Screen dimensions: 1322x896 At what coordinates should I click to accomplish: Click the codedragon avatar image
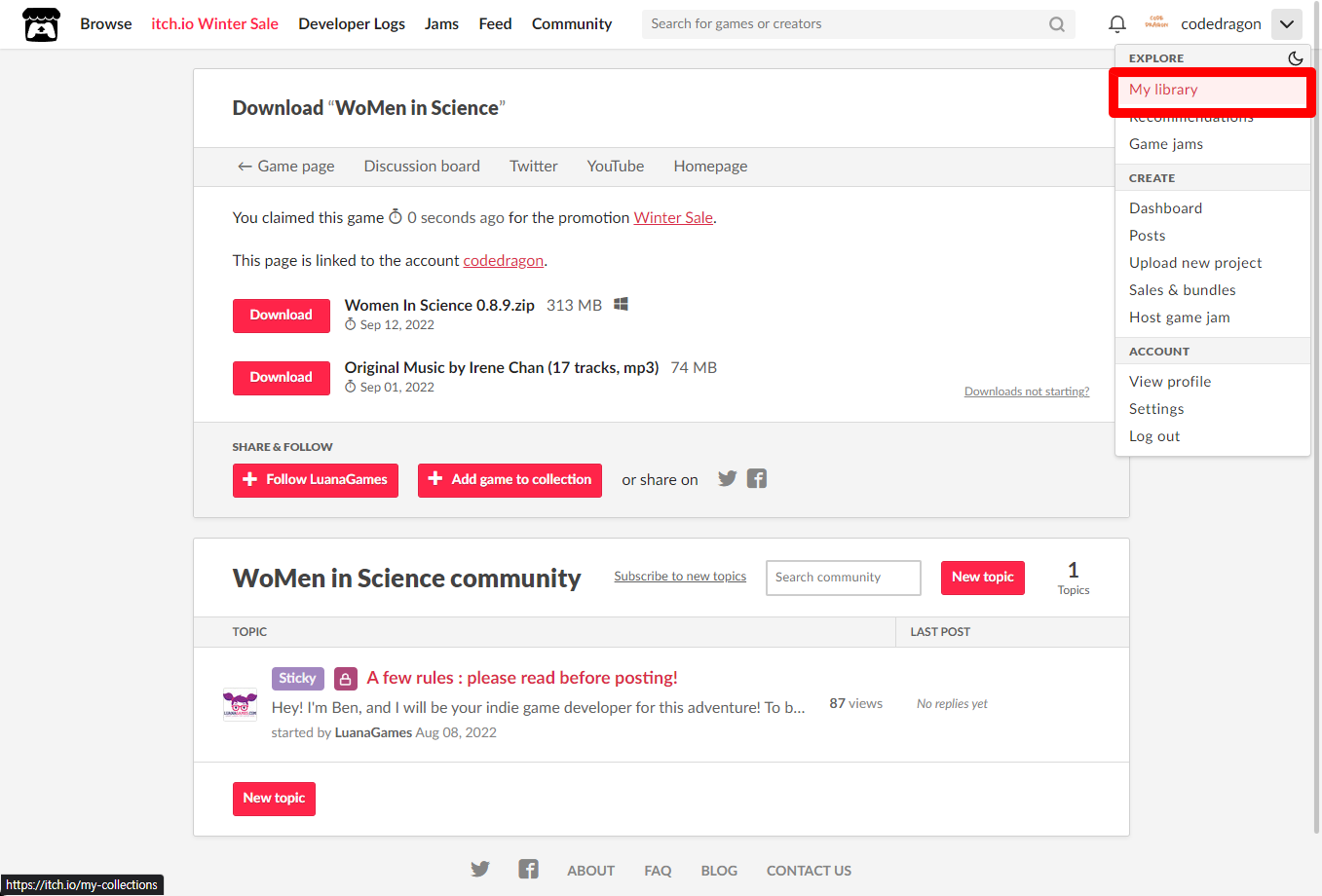point(1156,23)
